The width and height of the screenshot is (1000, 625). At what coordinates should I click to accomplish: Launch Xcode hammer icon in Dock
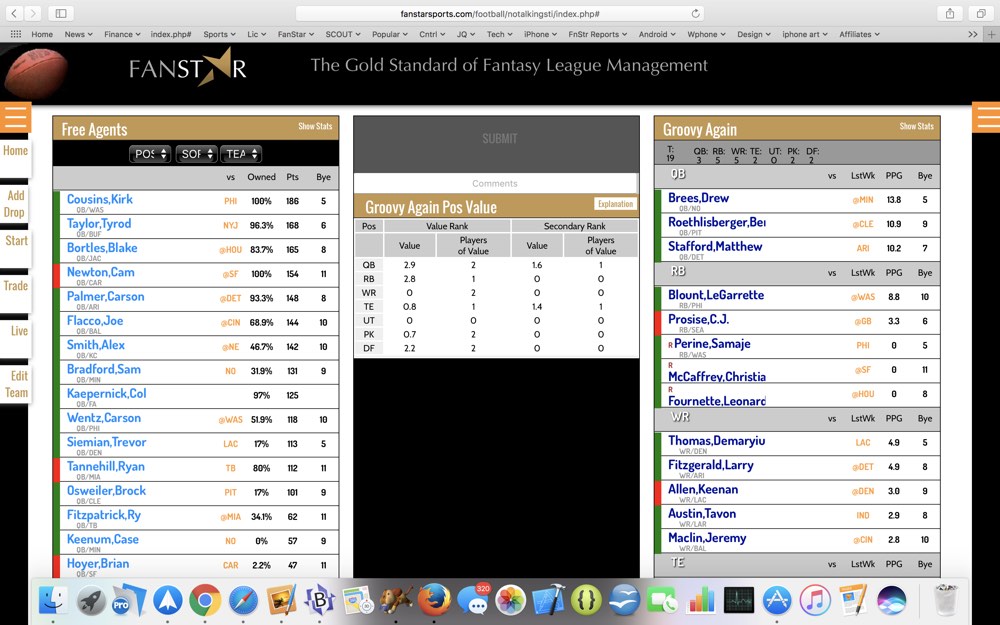pos(548,600)
